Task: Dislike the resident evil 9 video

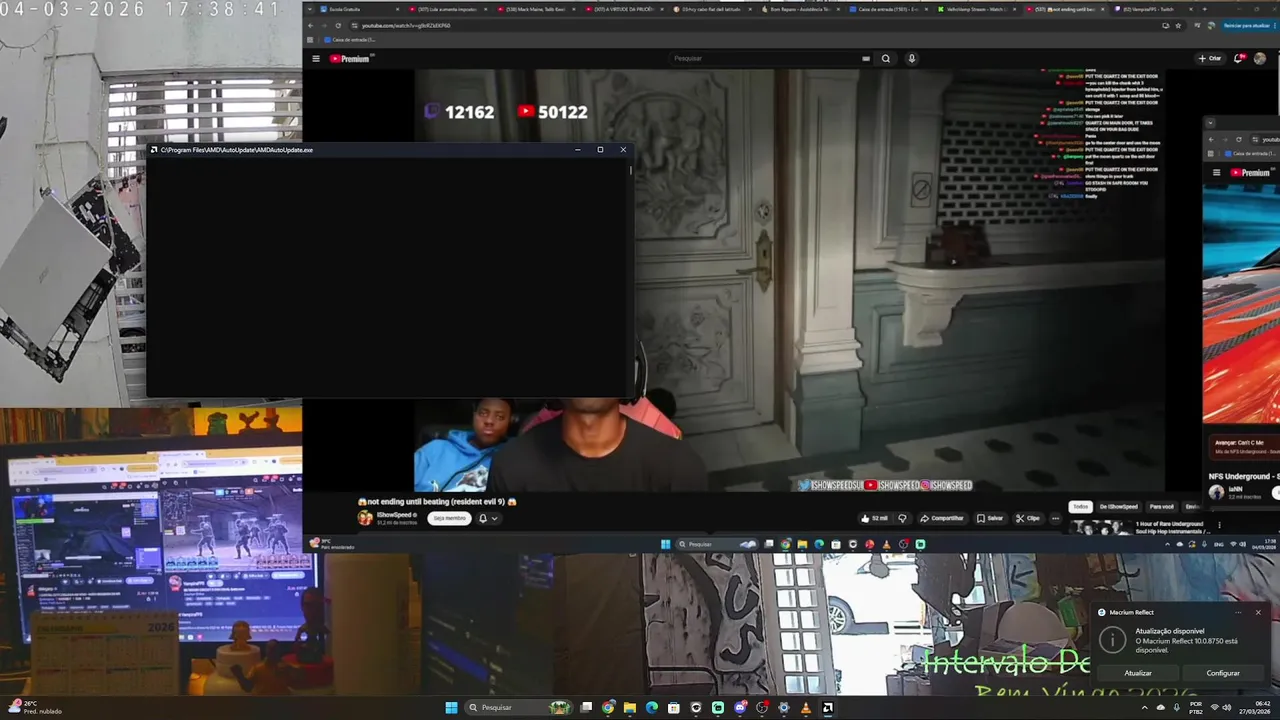Action: pyautogui.click(x=902, y=518)
